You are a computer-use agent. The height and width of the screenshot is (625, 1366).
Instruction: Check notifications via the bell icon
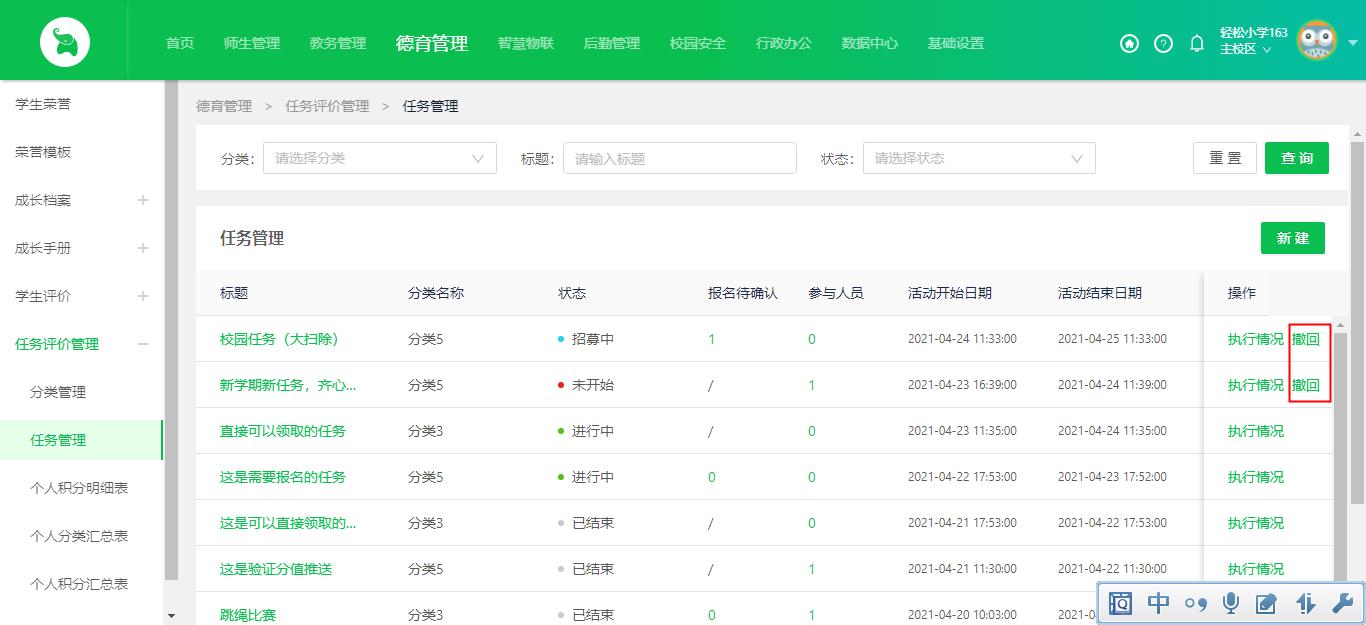(x=1196, y=44)
